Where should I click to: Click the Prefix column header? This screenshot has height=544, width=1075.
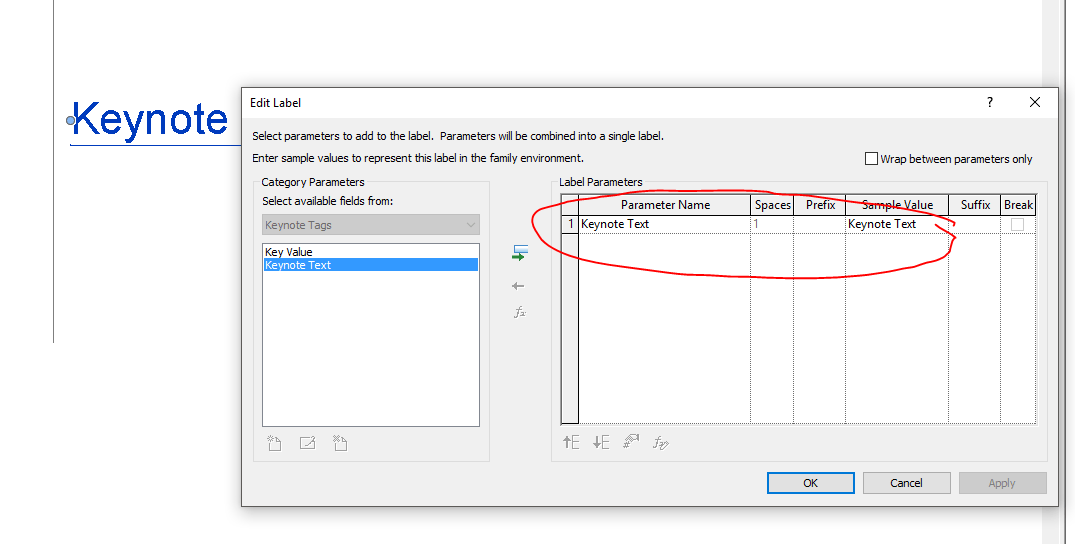(820, 204)
